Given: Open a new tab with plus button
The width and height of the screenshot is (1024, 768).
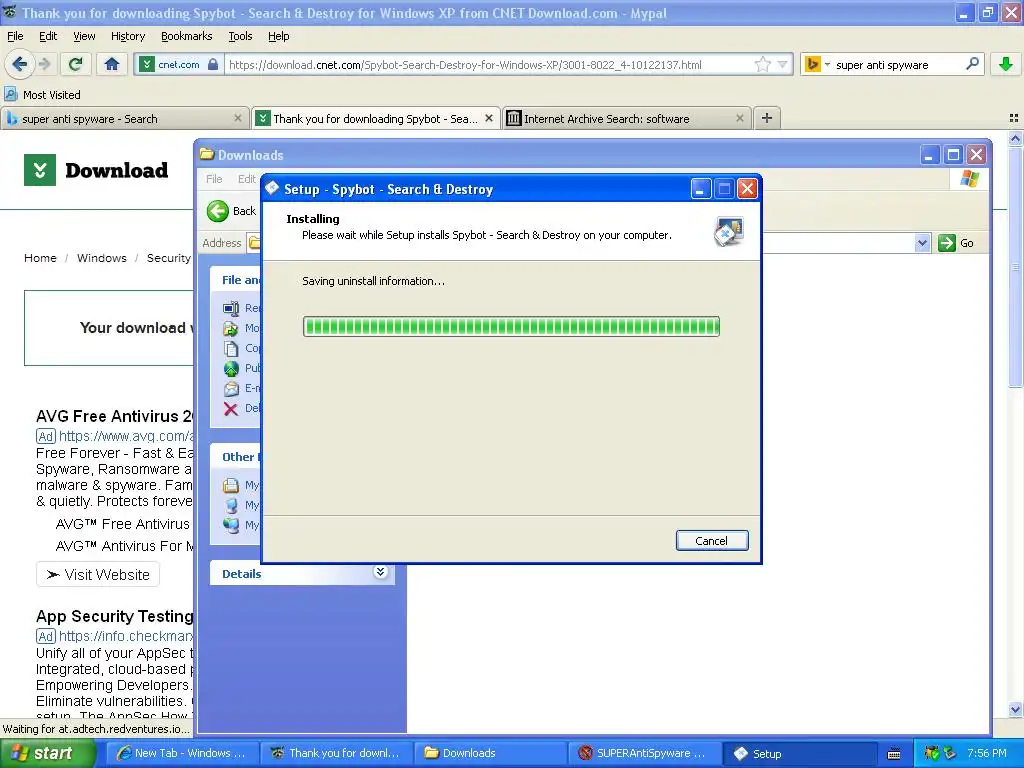Looking at the screenshot, I should (767, 118).
